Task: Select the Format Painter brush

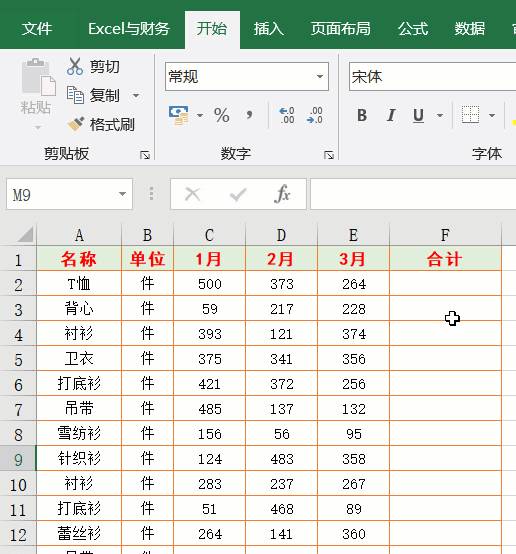Action: coord(75,124)
